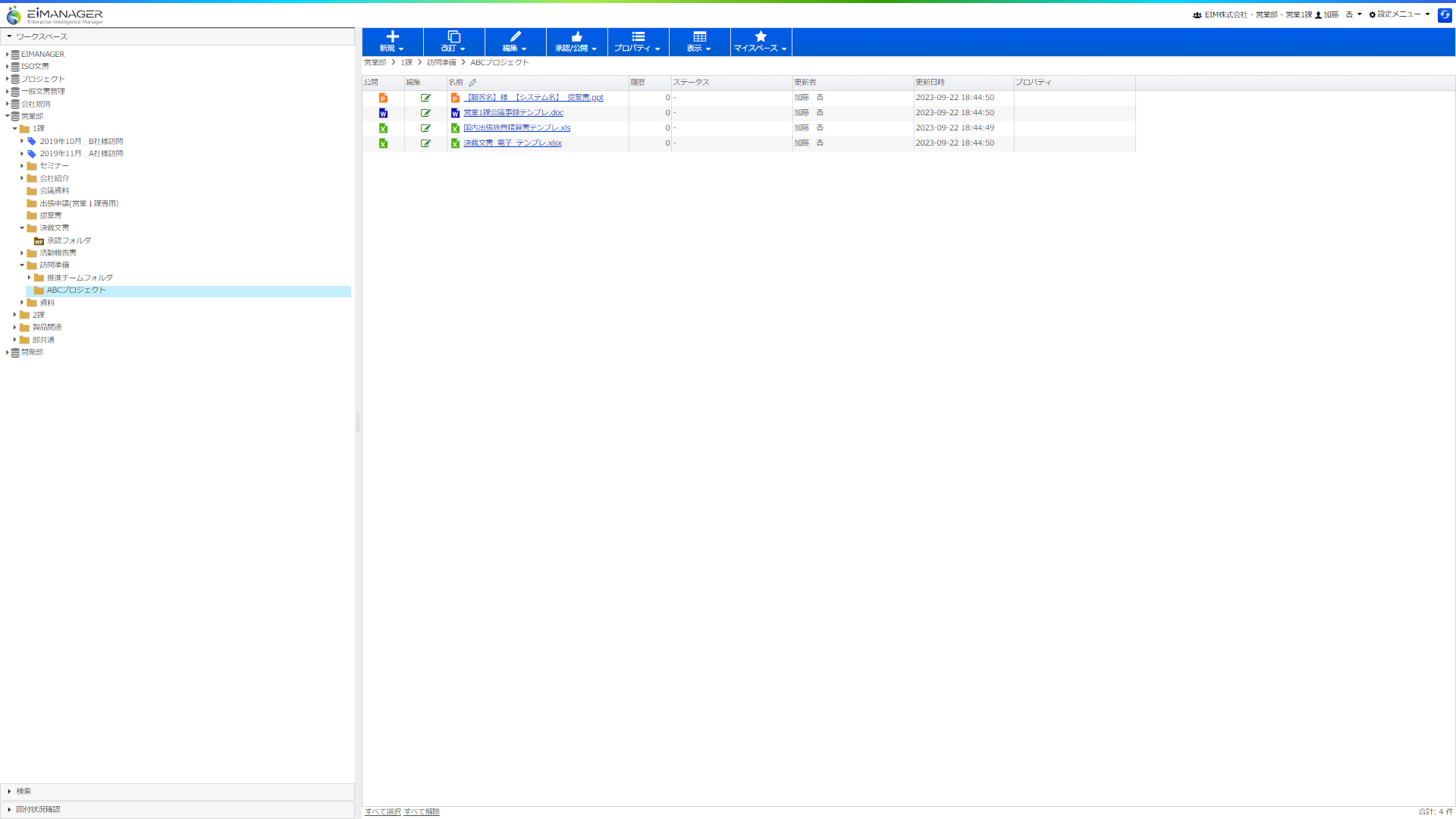Click breadcrumb 1課

coord(406,63)
